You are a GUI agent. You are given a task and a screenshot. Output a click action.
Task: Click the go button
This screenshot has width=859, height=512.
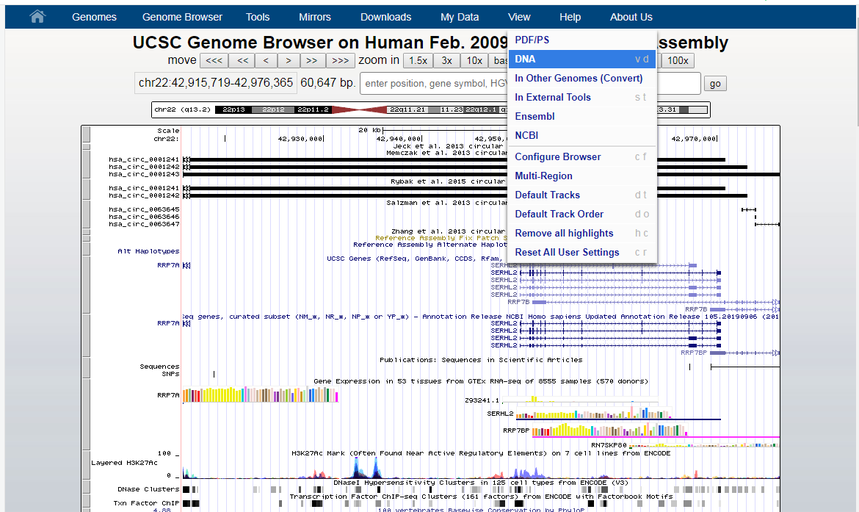[715, 84]
